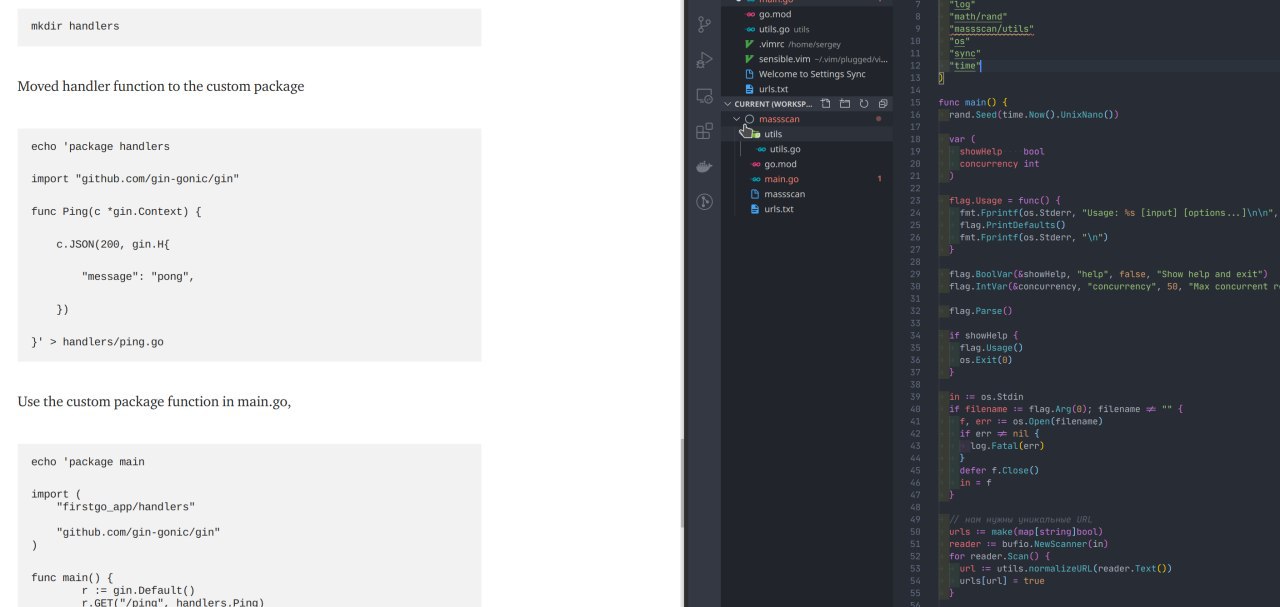Screen dimensions: 1280x607
Task: Click the '}' > handlers/ping.go' line in article
Action: pos(97,342)
